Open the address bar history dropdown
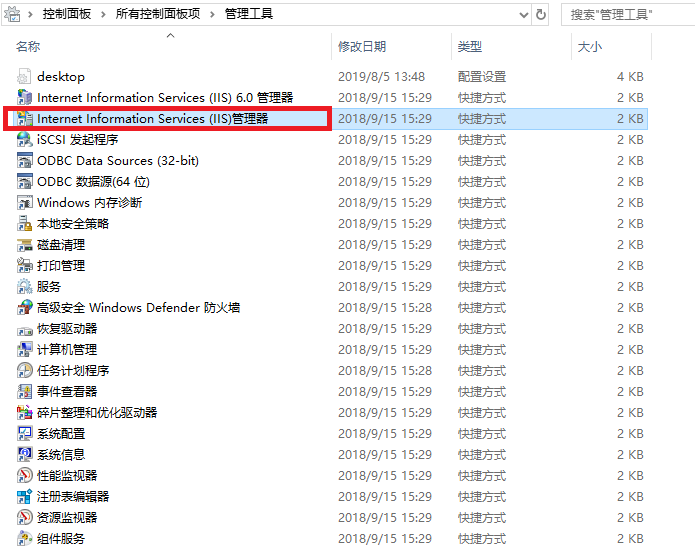Viewport: 695px width, 560px height. pyautogui.click(x=523, y=15)
